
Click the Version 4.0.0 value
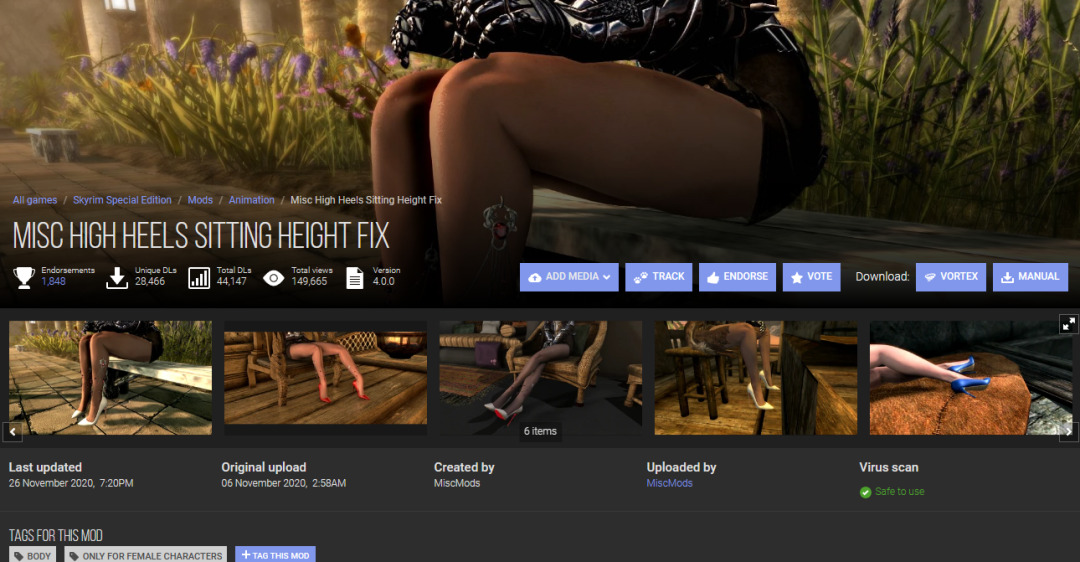384,282
